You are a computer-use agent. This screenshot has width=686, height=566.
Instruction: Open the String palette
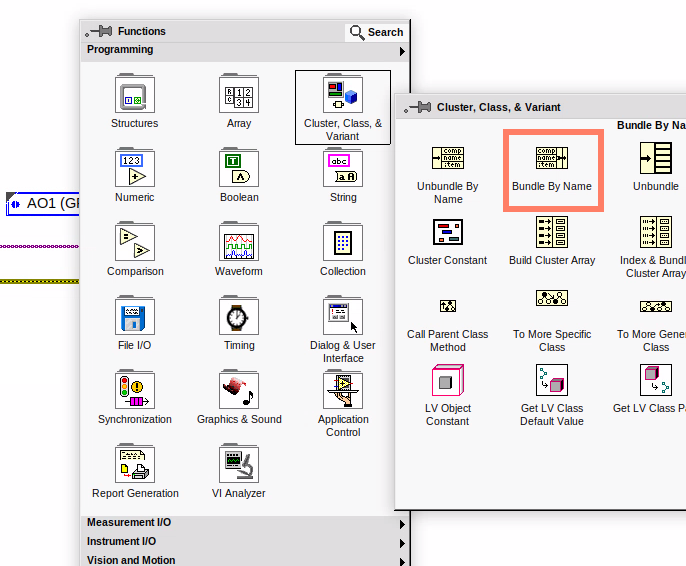tap(343, 168)
